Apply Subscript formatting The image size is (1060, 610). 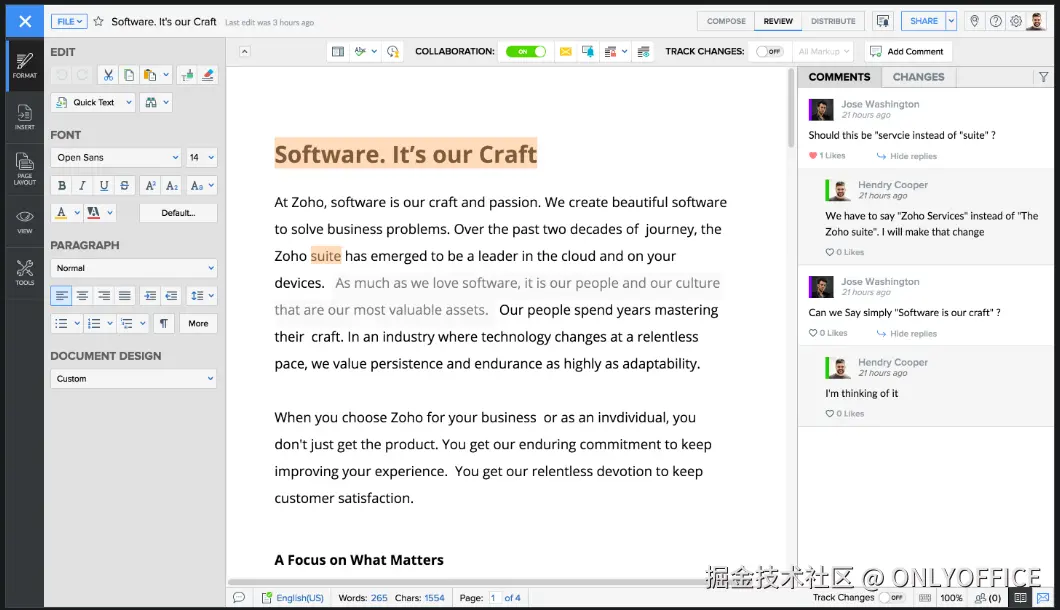(172, 185)
